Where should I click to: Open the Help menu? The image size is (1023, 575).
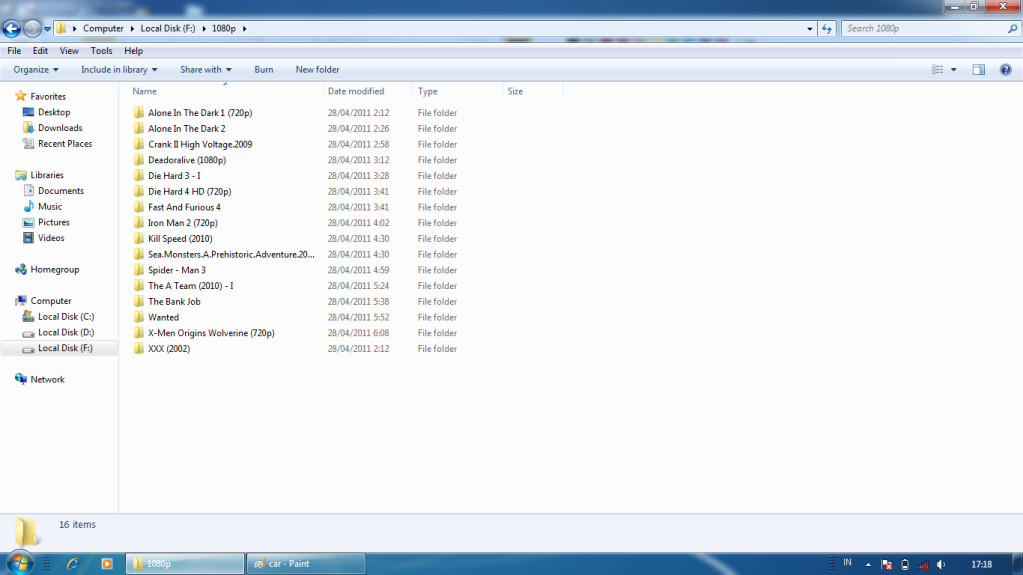(x=133, y=51)
